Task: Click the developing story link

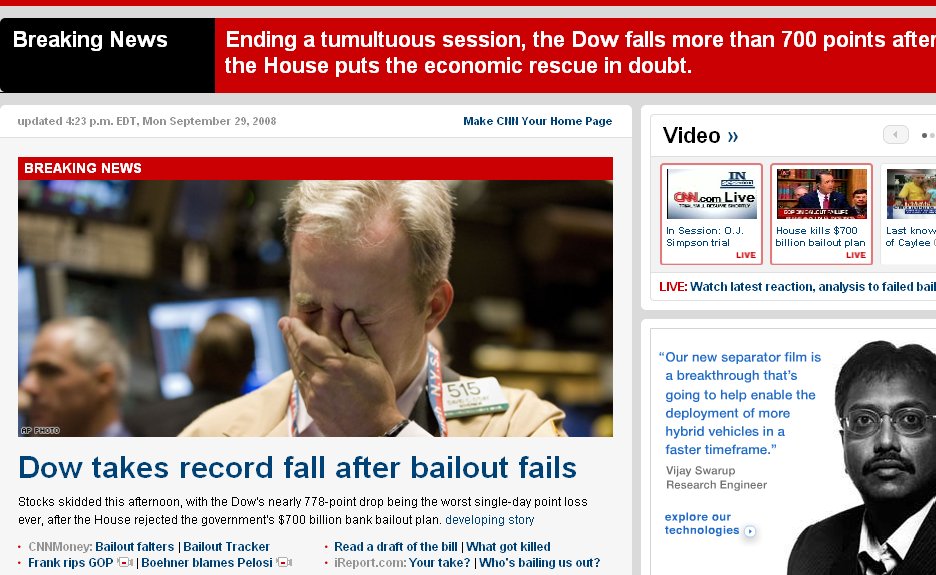Action: click(x=489, y=520)
